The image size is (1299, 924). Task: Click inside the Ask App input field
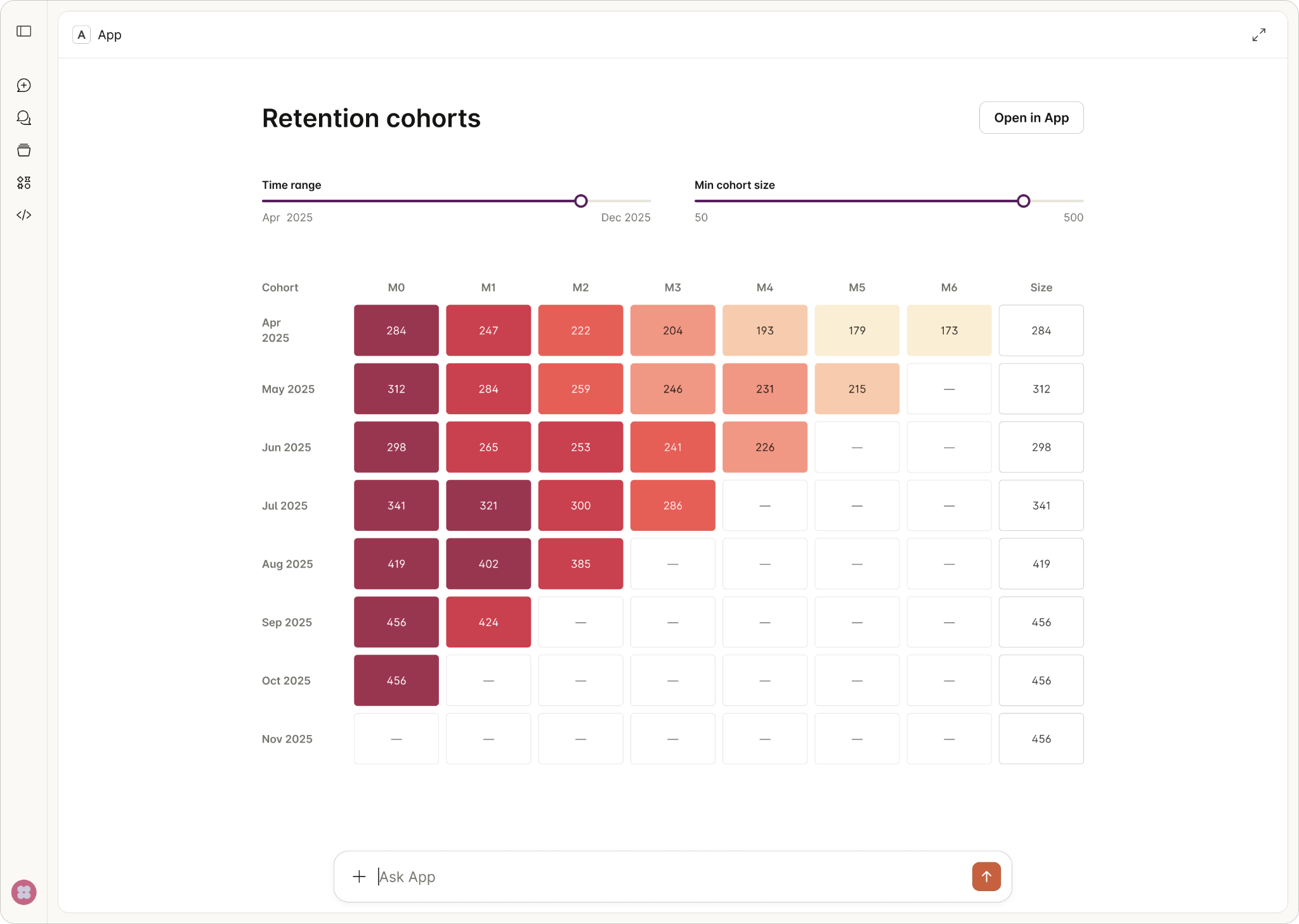tap(634, 876)
